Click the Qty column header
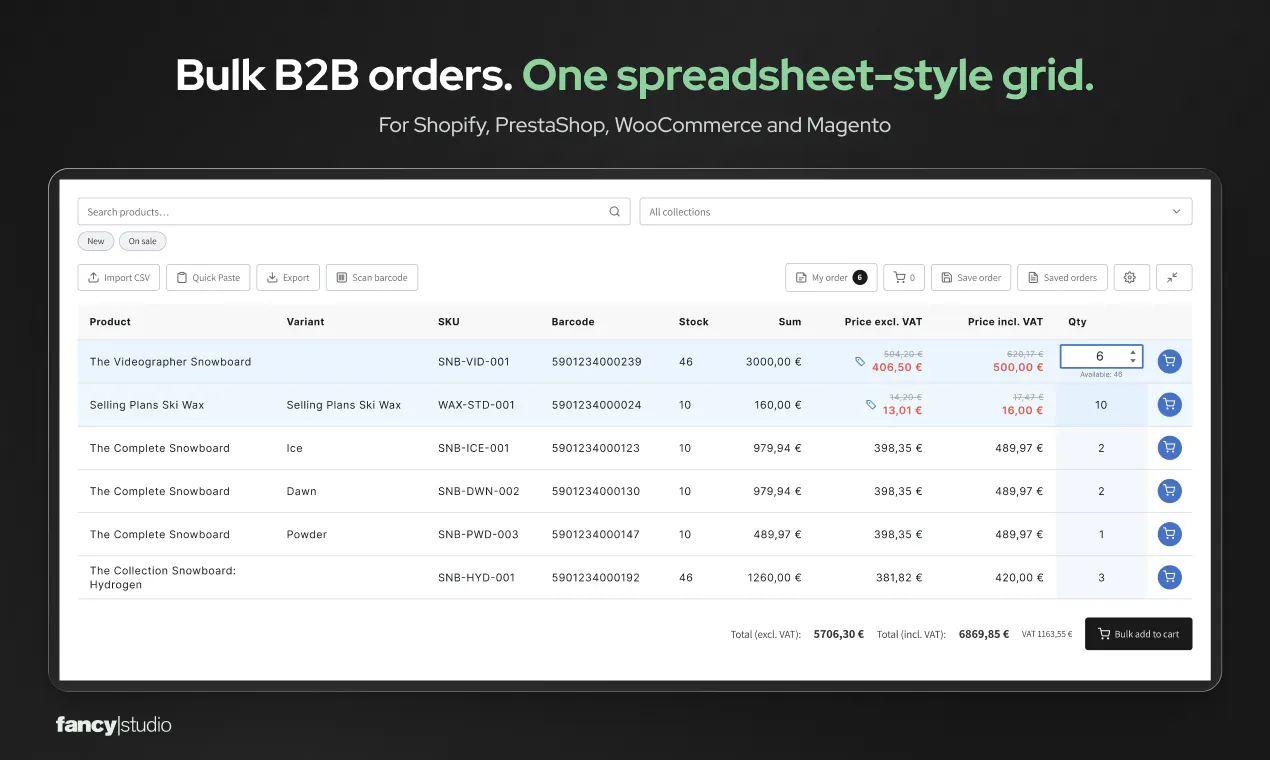Screen dimensions: 1270x760 coord(1077,322)
